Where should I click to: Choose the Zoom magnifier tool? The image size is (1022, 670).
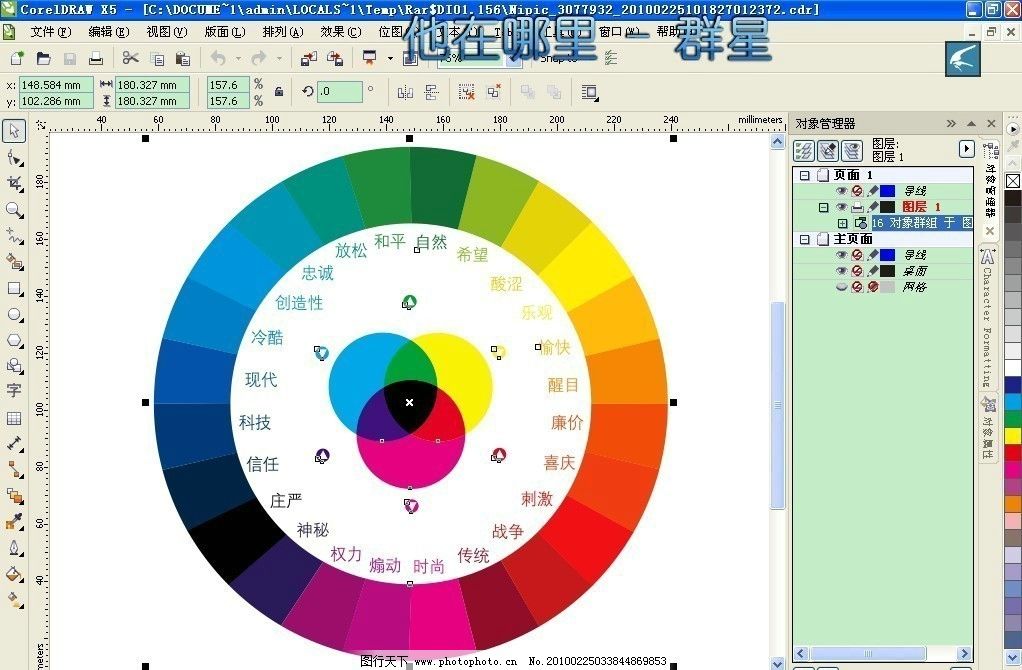[14, 210]
